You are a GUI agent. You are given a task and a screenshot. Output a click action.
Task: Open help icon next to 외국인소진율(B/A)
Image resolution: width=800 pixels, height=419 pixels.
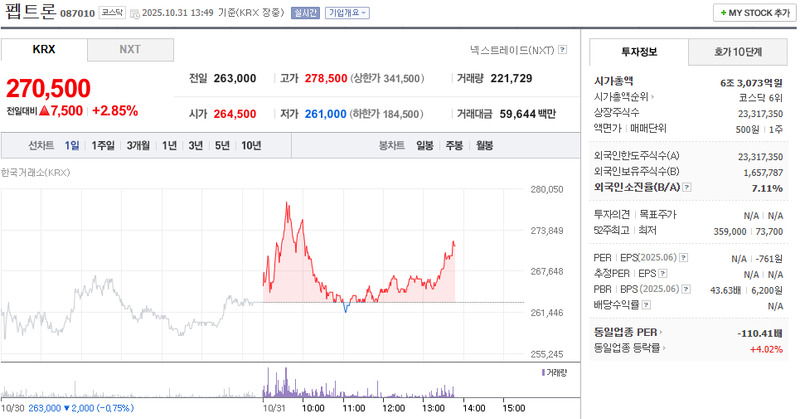coord(687,187)
